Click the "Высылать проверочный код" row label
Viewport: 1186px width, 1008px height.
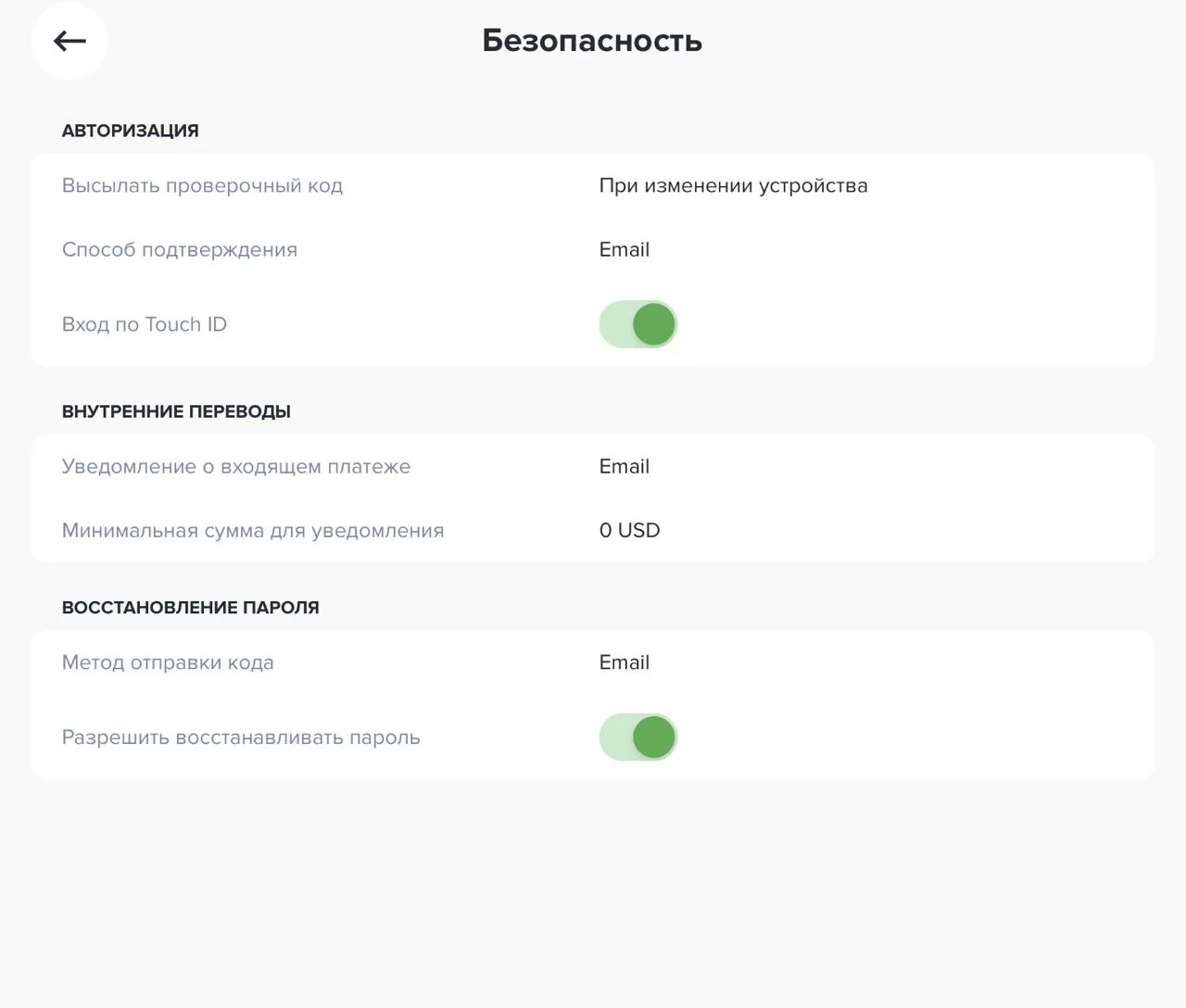coord(202,185)
